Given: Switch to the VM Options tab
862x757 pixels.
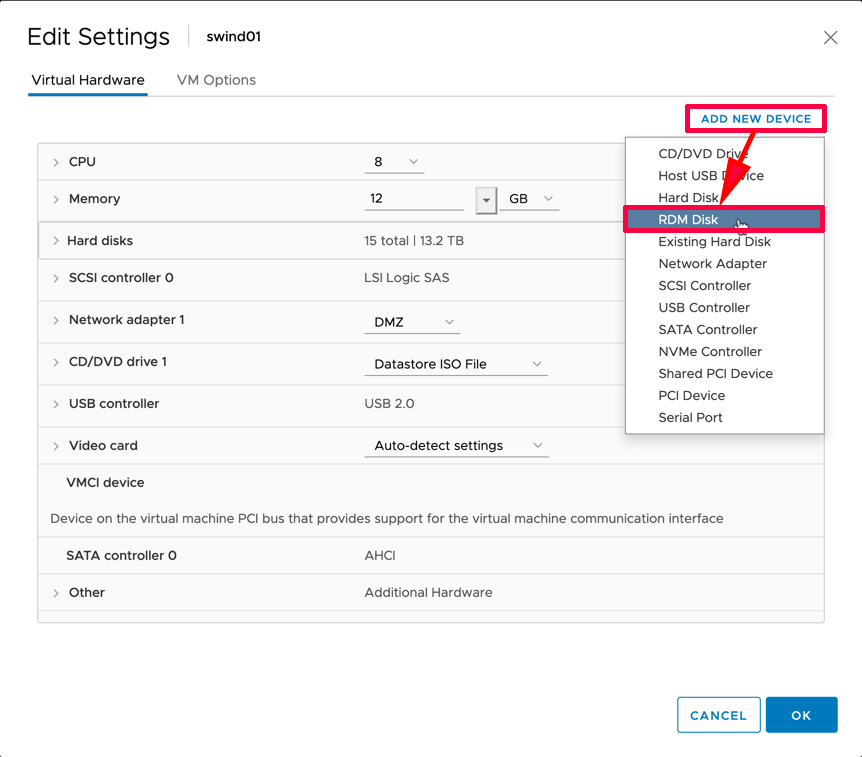Looking at the screenshot, I should 216,80.
